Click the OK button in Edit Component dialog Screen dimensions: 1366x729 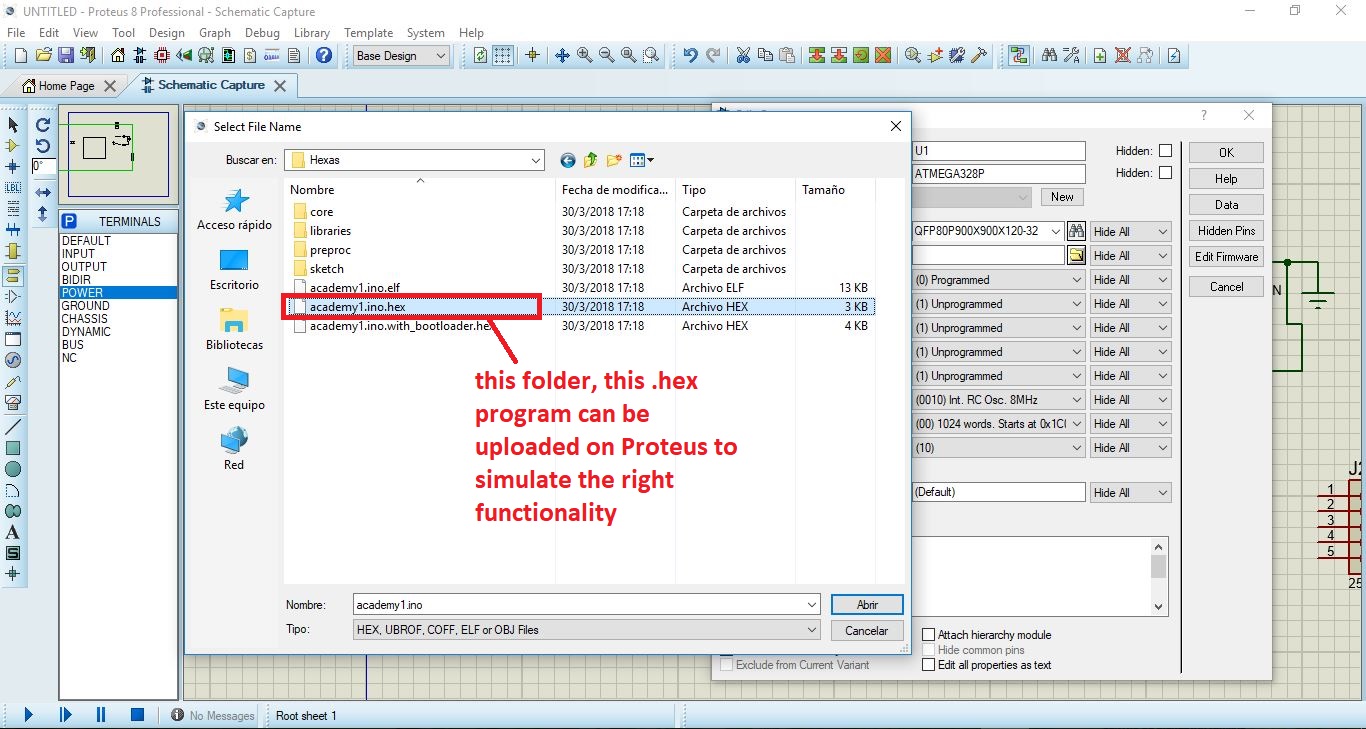click(x=1226, y=153)
